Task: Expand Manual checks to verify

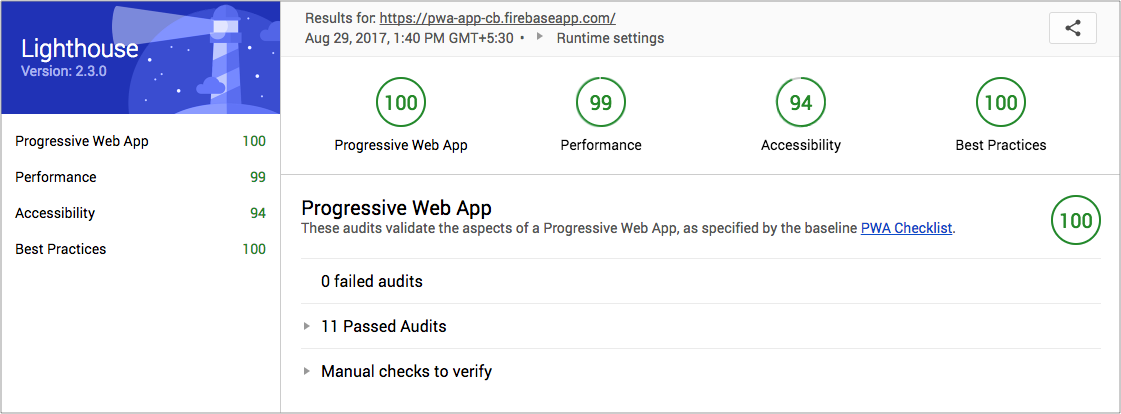Action: pos(307,372)
